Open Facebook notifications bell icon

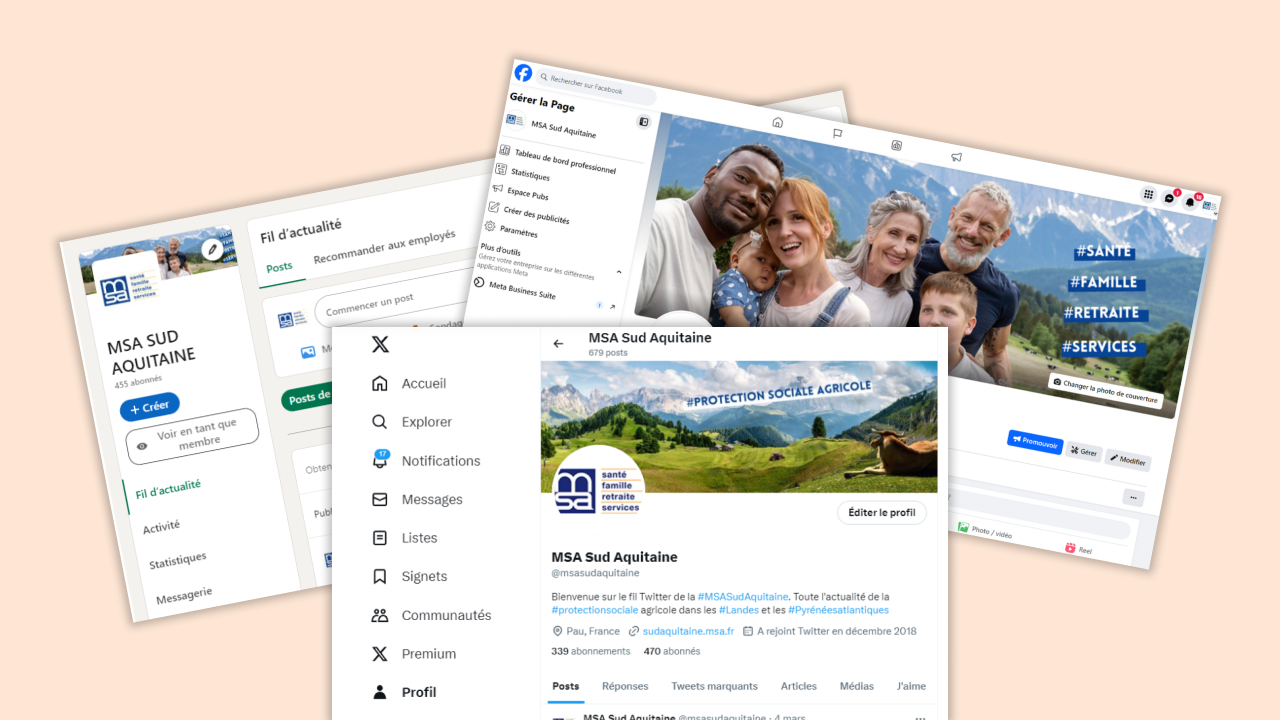pos(1190,201)
